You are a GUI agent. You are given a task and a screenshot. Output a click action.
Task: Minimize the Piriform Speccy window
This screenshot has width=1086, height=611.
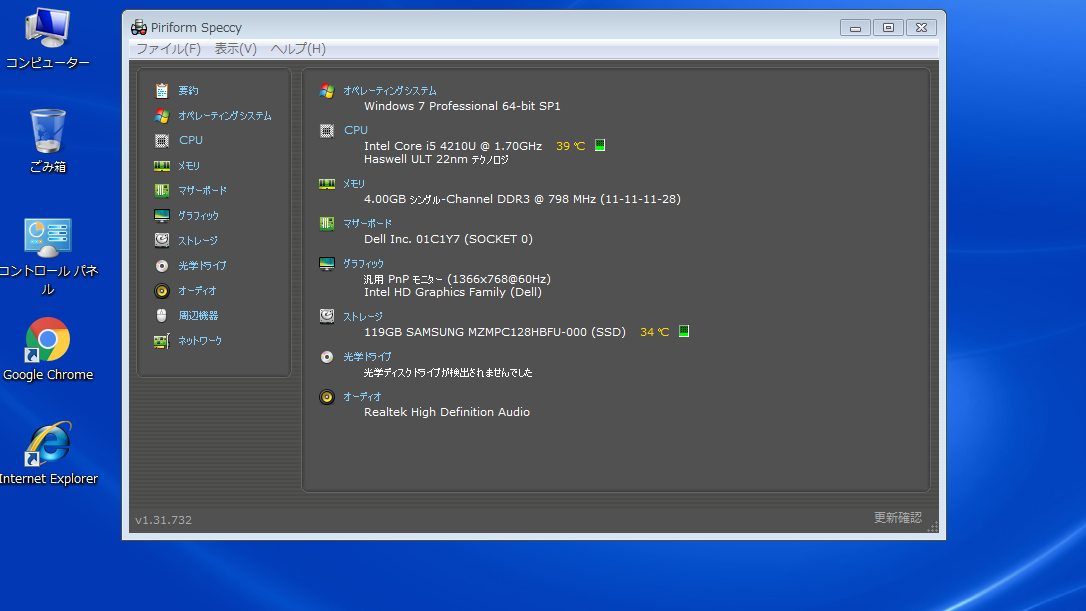click(855, 28)
